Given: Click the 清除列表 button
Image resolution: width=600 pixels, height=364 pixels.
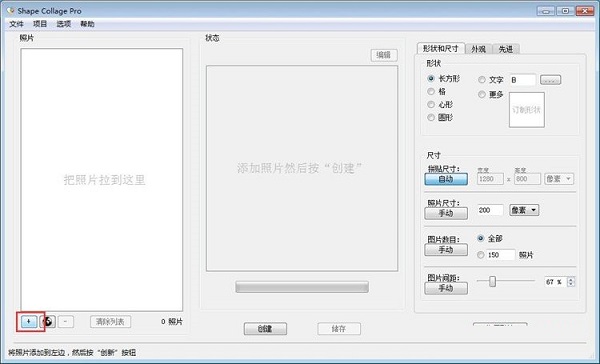Looking at the screenshot, I should [x=110, y=322].
